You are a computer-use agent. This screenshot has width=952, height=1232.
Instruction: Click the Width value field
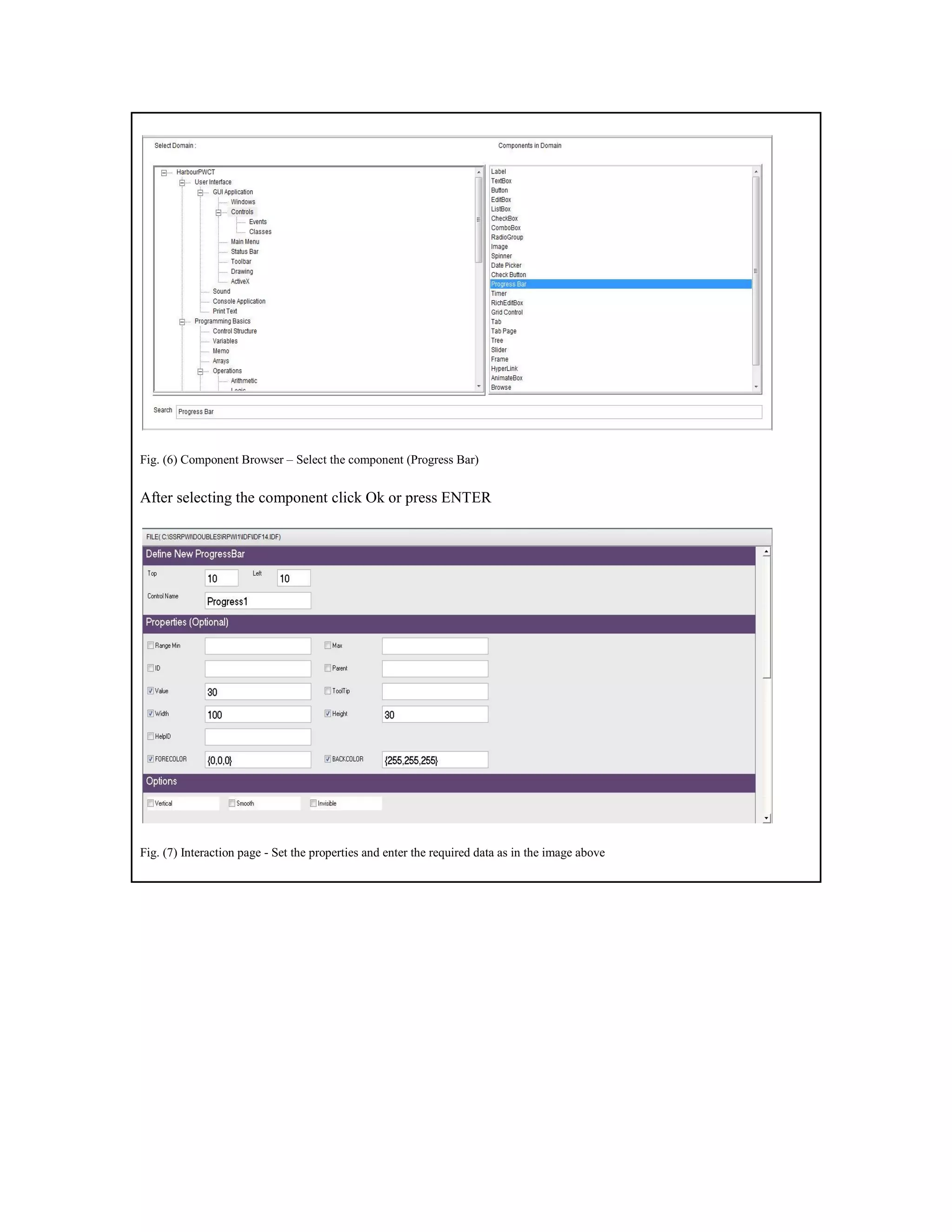click(258, 714)
